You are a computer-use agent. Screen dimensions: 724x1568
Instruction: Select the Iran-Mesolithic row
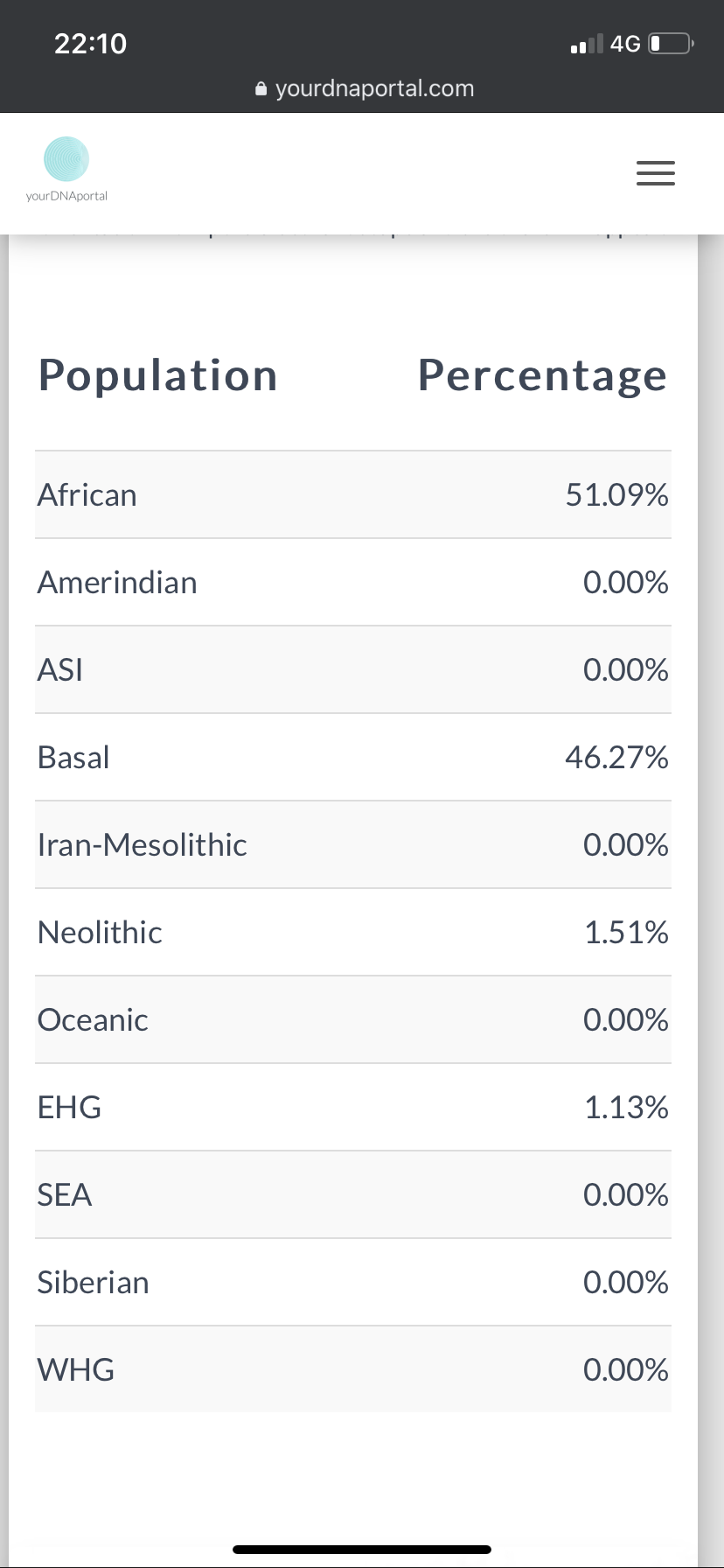(353, 844)
